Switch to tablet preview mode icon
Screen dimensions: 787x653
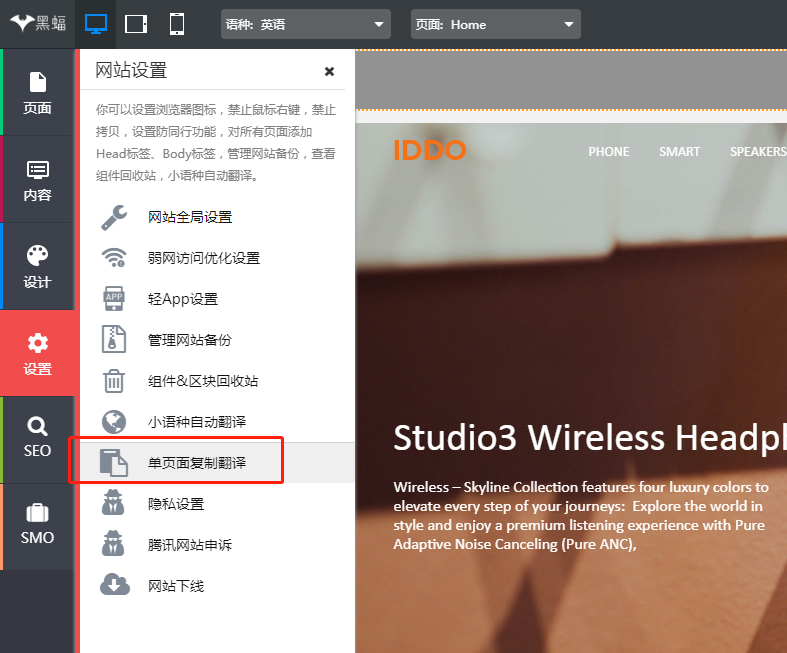[136, 24]
